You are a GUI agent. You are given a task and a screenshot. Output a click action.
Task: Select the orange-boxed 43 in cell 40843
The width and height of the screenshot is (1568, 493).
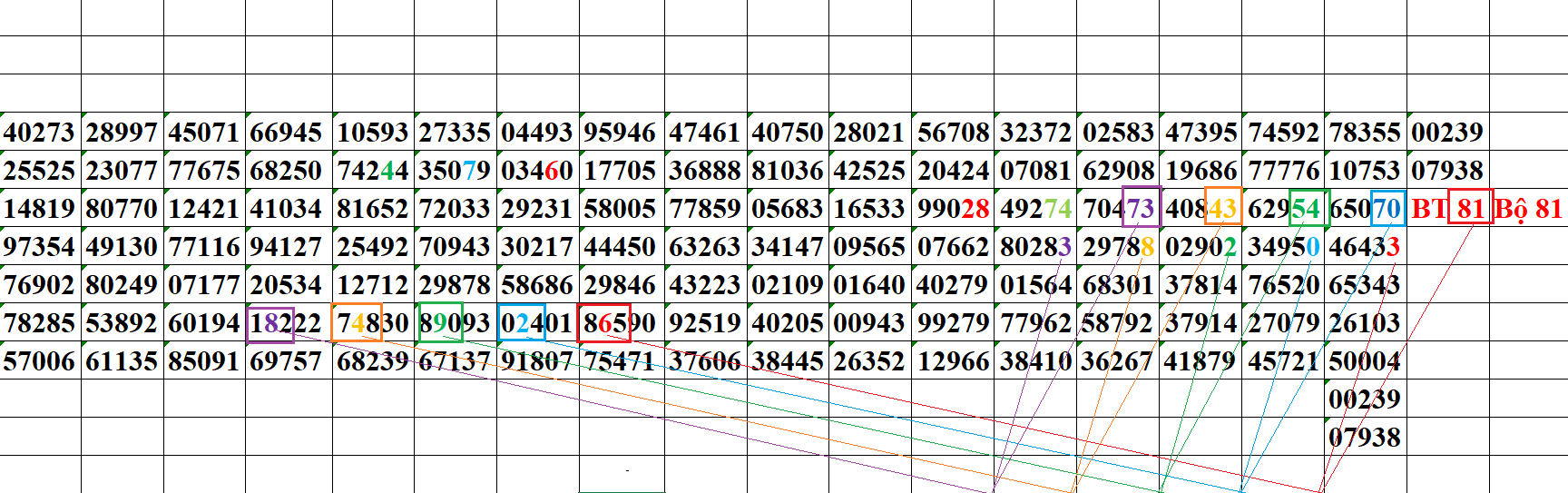pos(1222,208)
